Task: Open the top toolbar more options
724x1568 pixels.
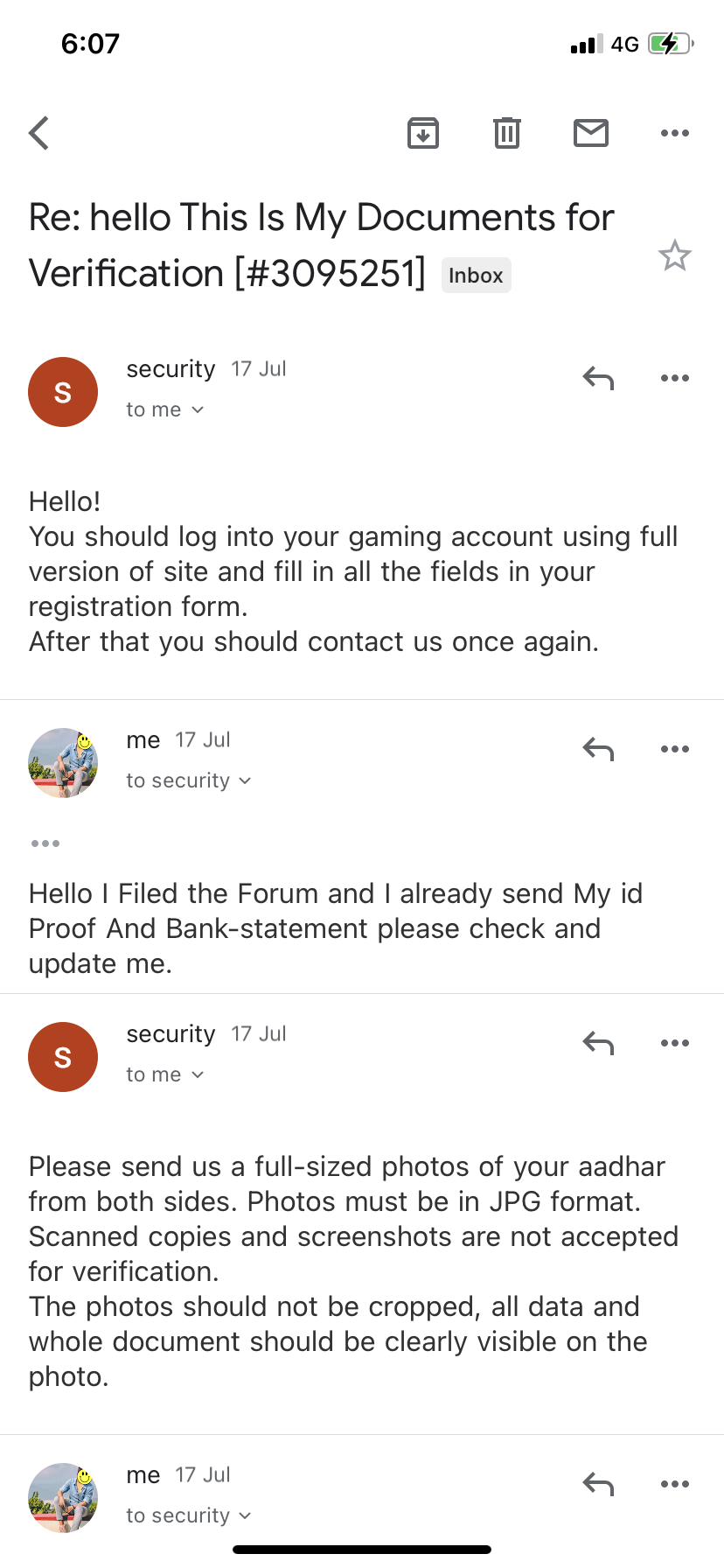Action: (x=675, y=133)
